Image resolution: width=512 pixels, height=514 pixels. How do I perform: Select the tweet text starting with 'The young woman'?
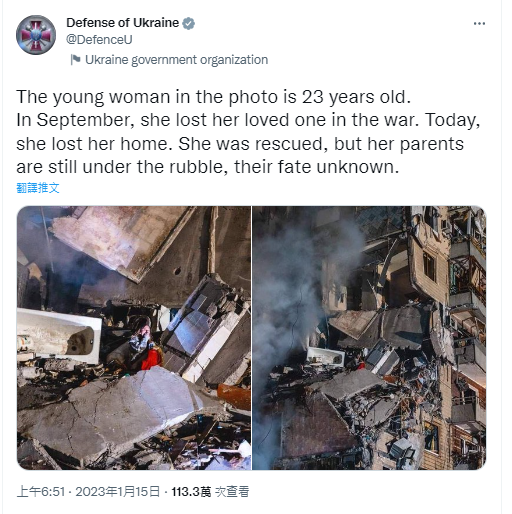(248, 131)
